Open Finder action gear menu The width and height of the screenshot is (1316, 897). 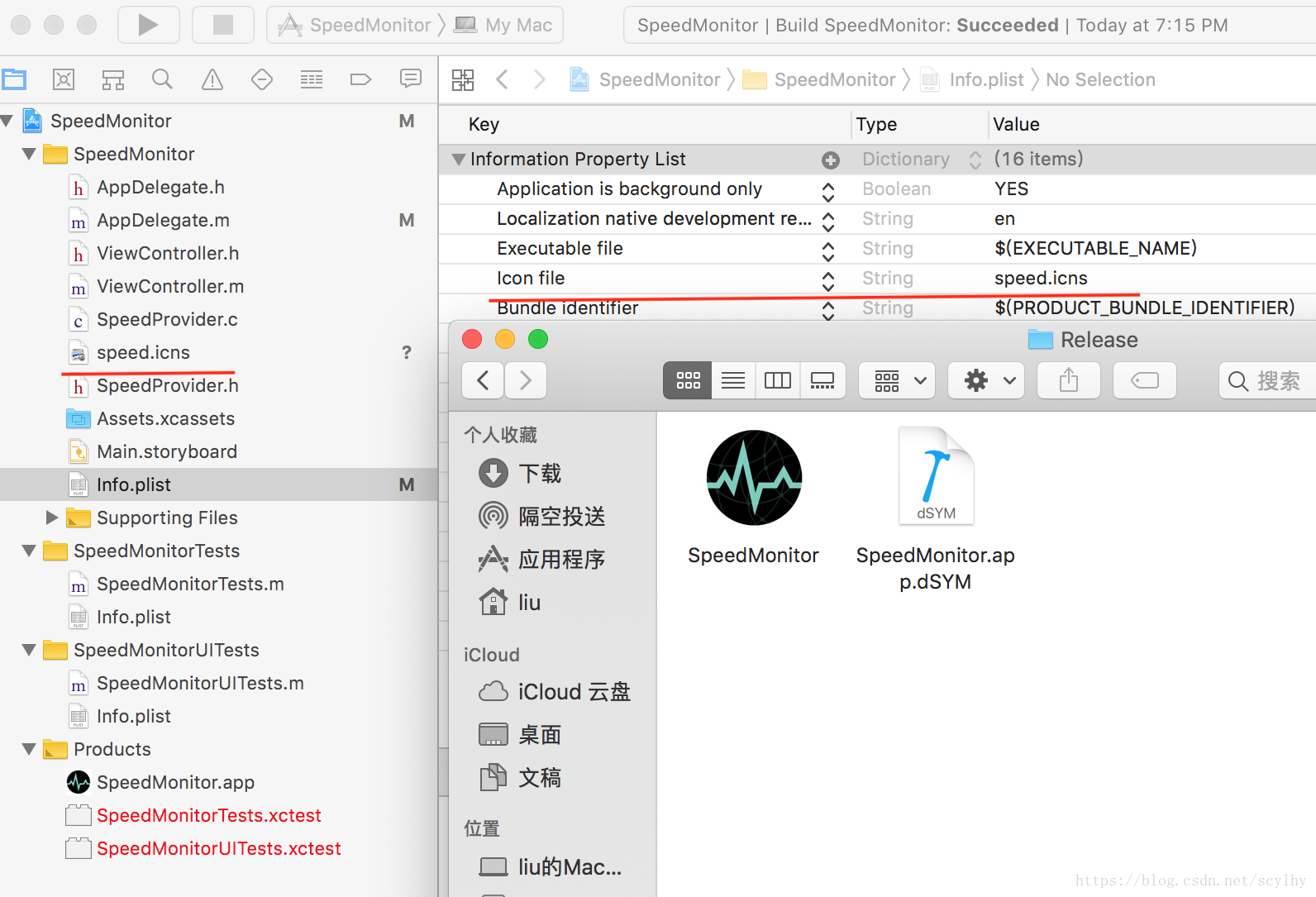click(986, 380)
